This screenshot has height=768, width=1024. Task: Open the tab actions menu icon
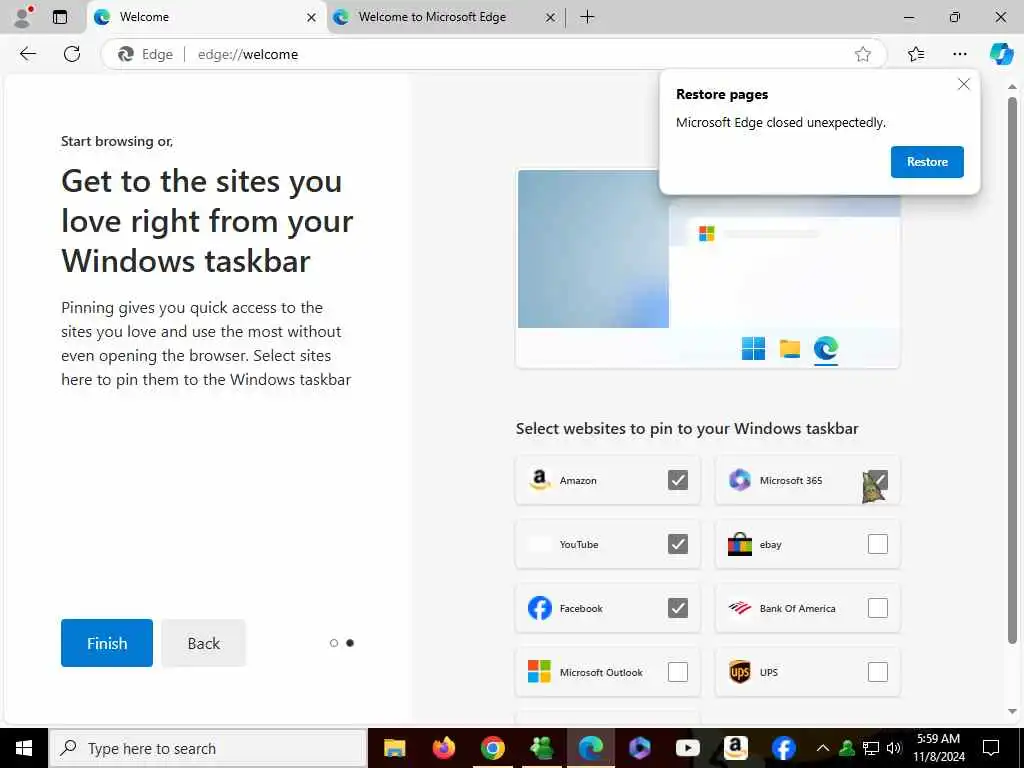(60, 17)
